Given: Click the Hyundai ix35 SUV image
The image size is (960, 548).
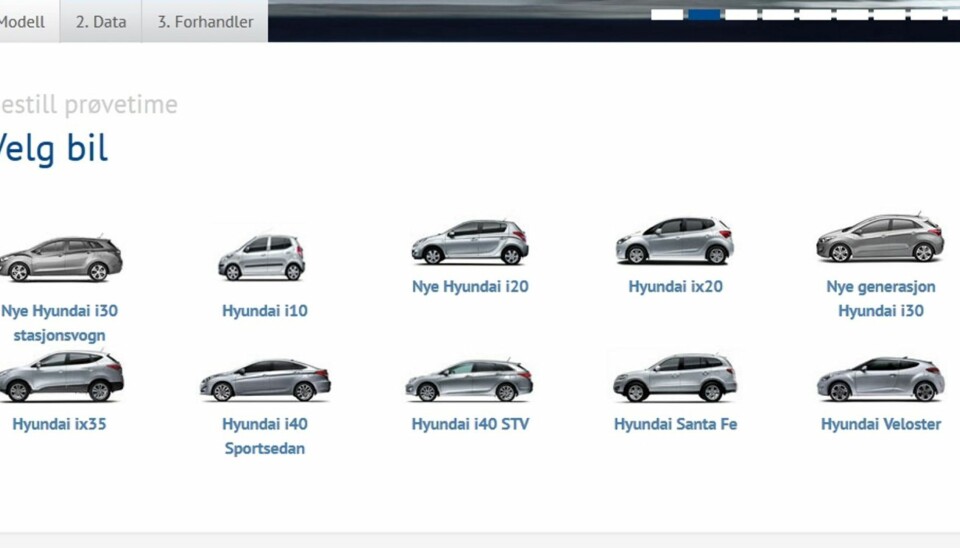Looking at the screenshot, I should 60,376.
